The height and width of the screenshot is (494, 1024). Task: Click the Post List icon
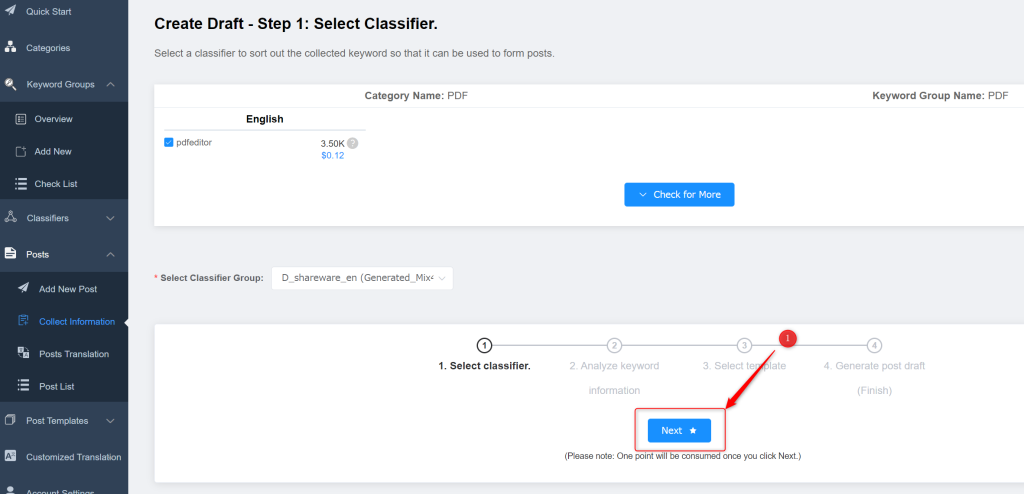click(24, 386)
